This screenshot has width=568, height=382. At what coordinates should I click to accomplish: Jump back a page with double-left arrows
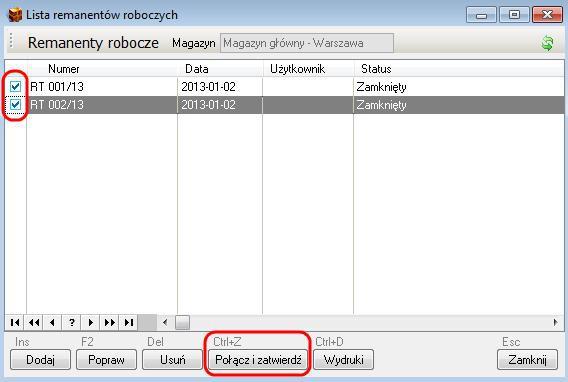point(34,322)
